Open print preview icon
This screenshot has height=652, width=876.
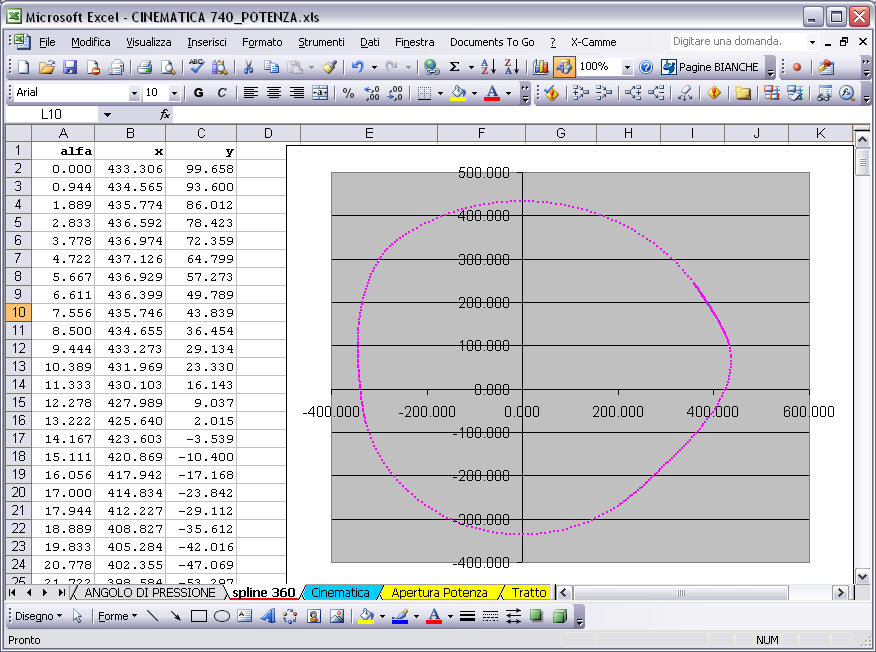pos(168,68)
